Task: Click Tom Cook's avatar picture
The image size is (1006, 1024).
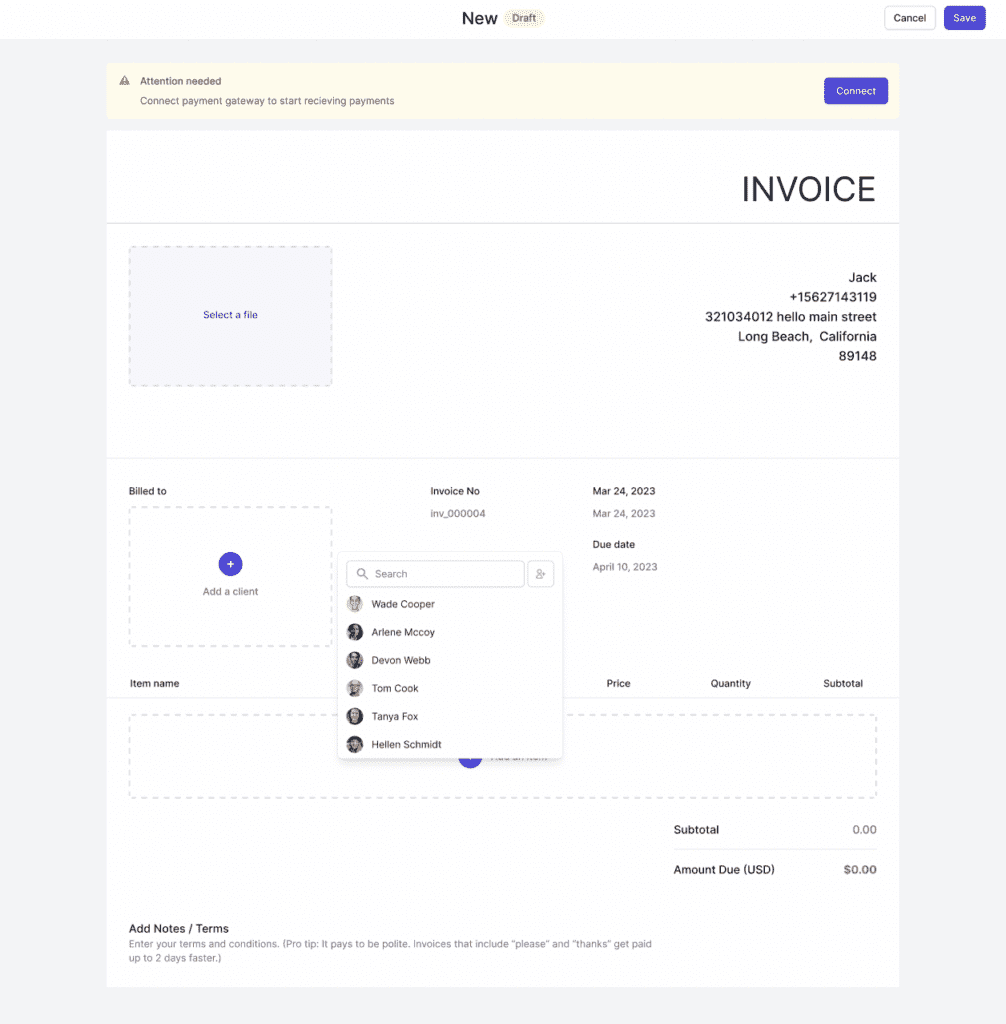Action: [x=355, y=688]
